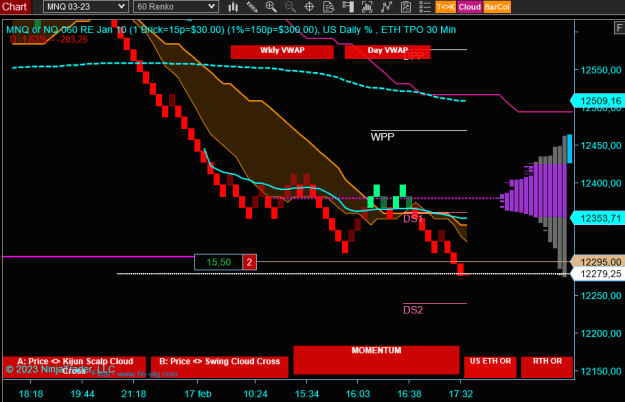Click the red order quantity 2 box
Image resolution: width=625 pixels, height=402 pixels.
click(x=249, y=262)
